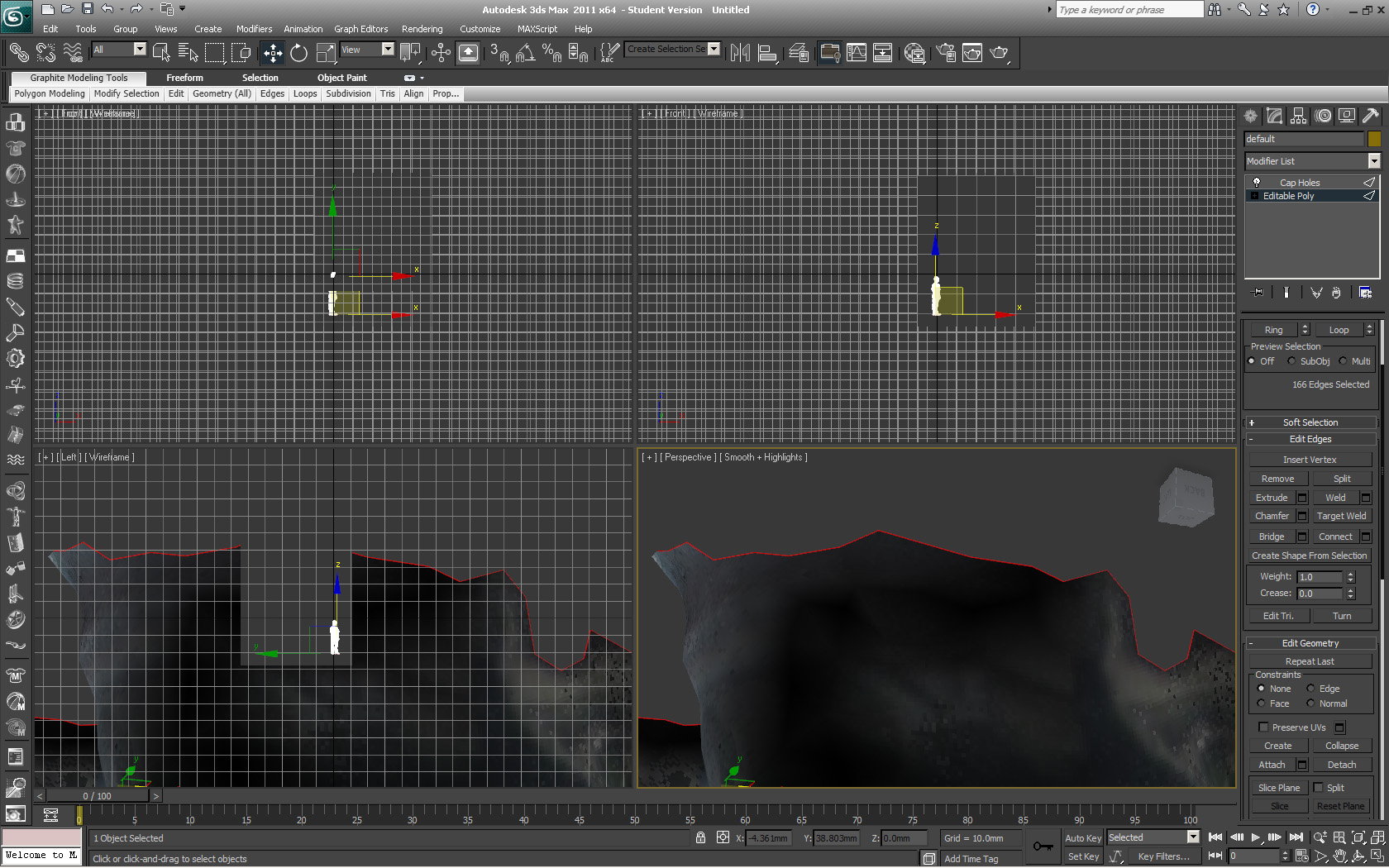
Task: Click the Bridge button
Action: 1272,537
